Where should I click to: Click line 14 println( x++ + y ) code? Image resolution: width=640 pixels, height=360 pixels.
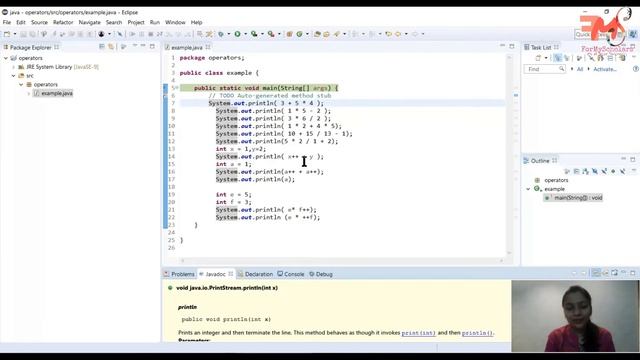[x=270, y=157]
